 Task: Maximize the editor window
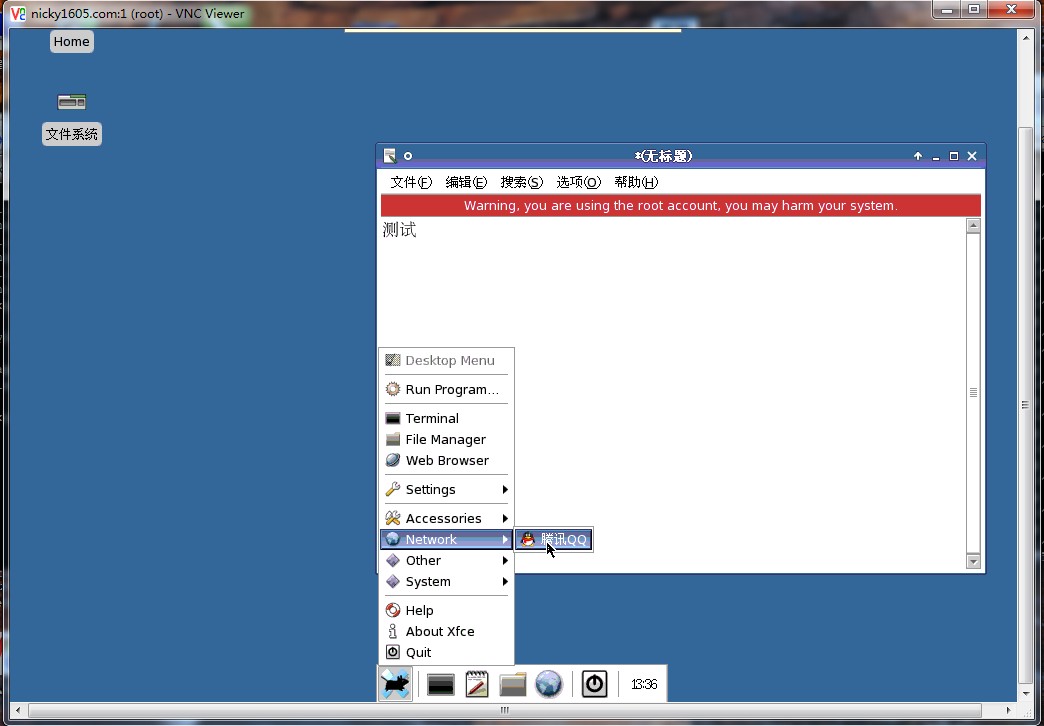tap(953, 156)
